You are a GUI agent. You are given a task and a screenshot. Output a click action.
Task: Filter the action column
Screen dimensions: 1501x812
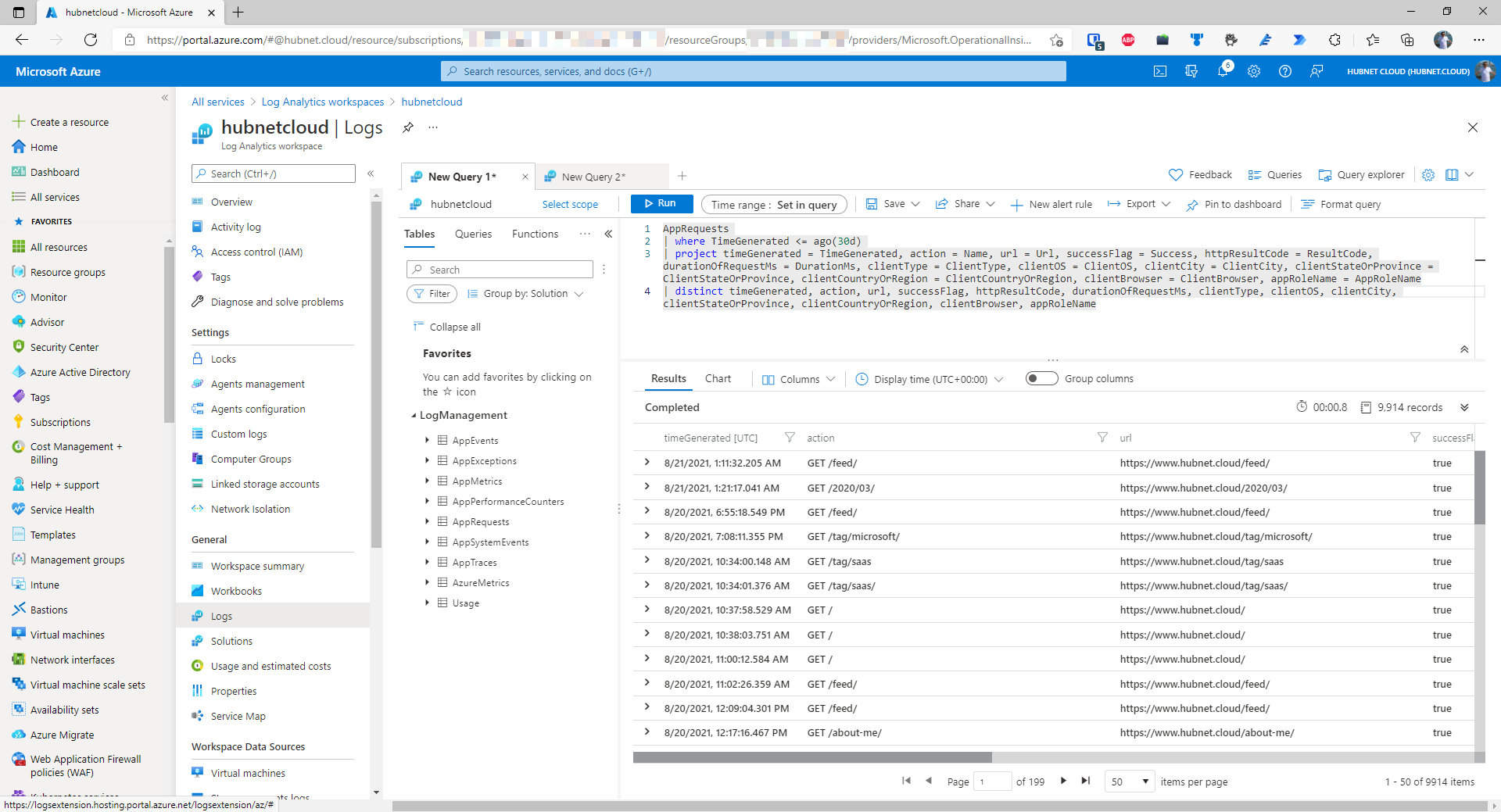tap(1102, 438)
